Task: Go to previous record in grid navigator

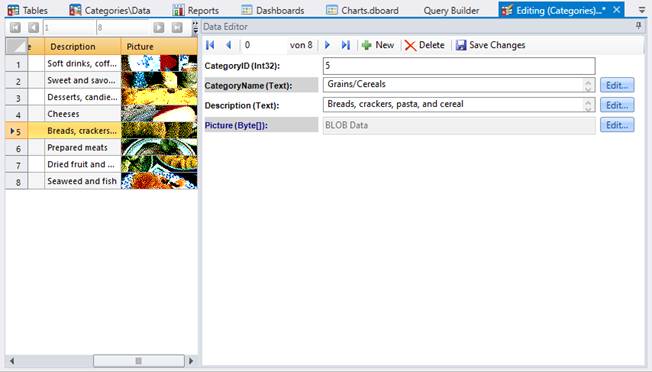Action: pos(33,27)
